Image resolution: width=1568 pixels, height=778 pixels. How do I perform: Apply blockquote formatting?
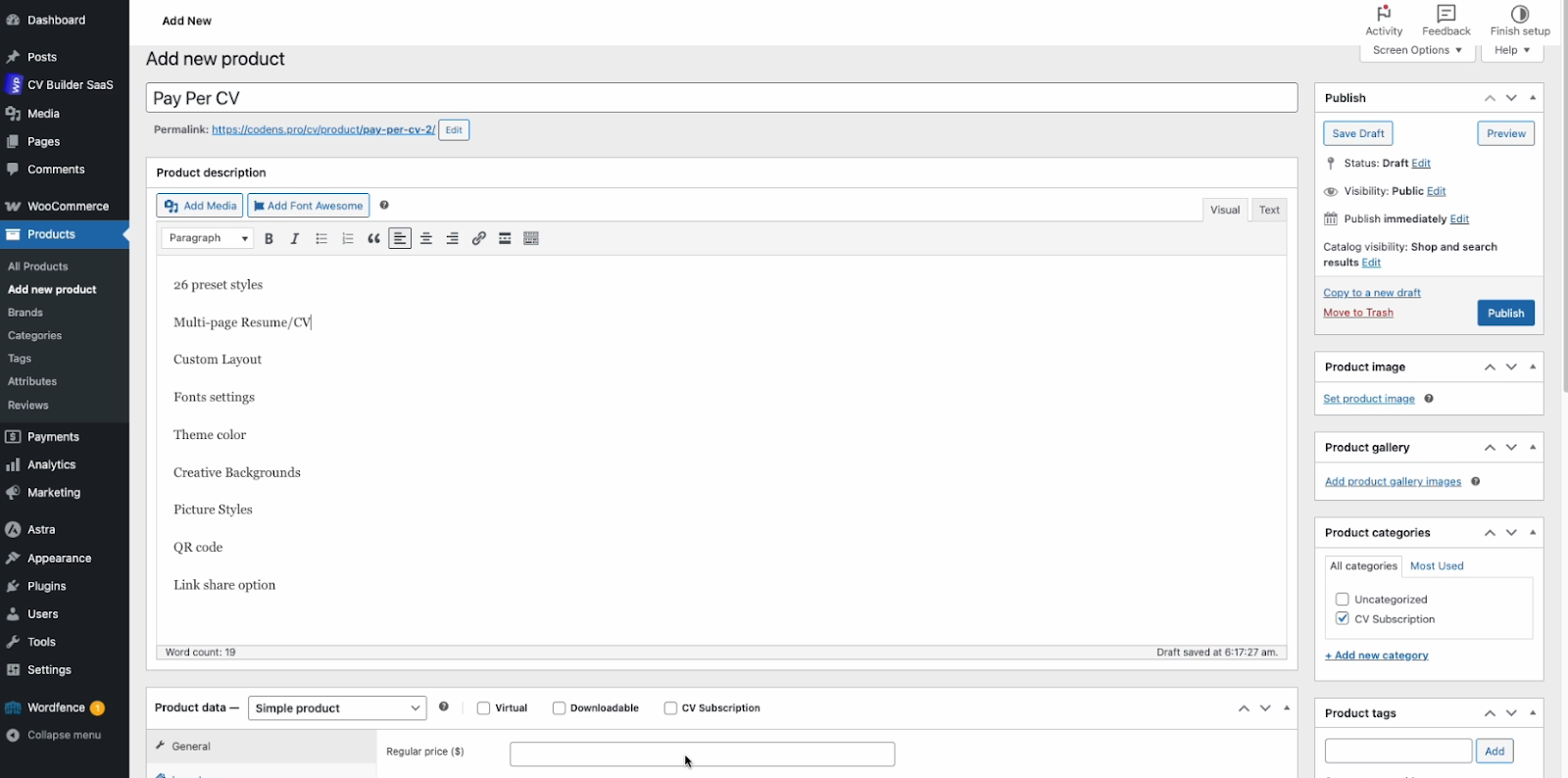[373, 238]
